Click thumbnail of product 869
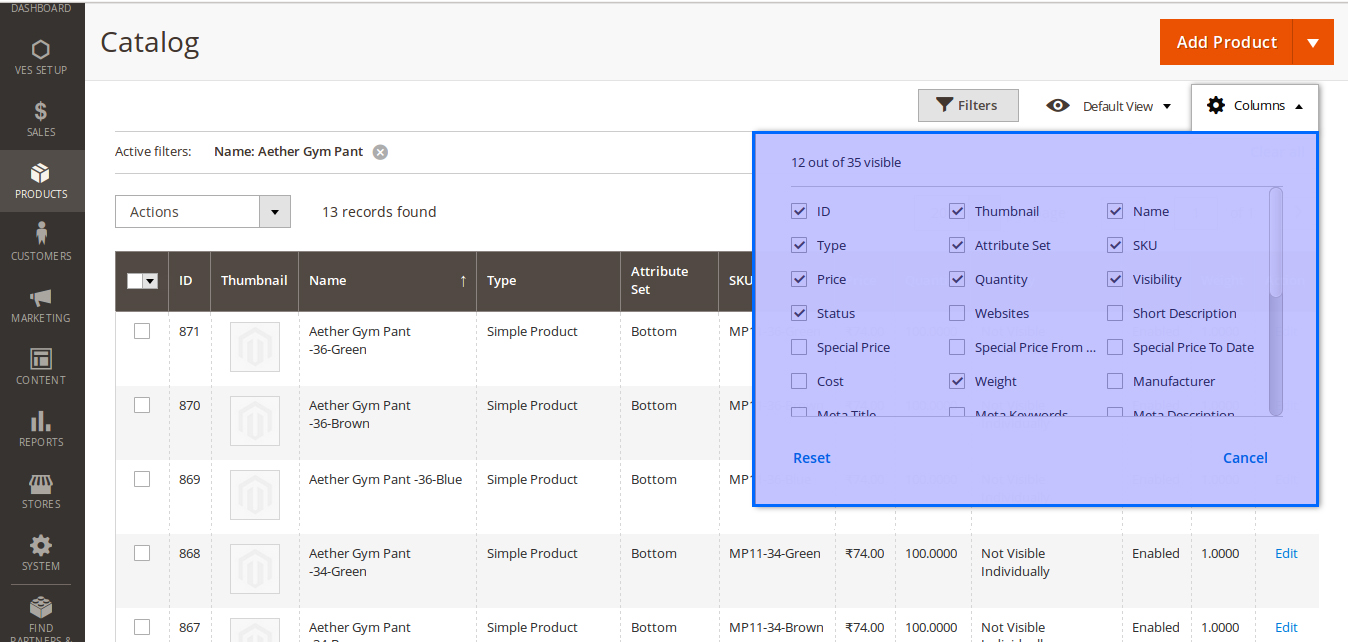 pyautogui.click(x=255, y=495)
